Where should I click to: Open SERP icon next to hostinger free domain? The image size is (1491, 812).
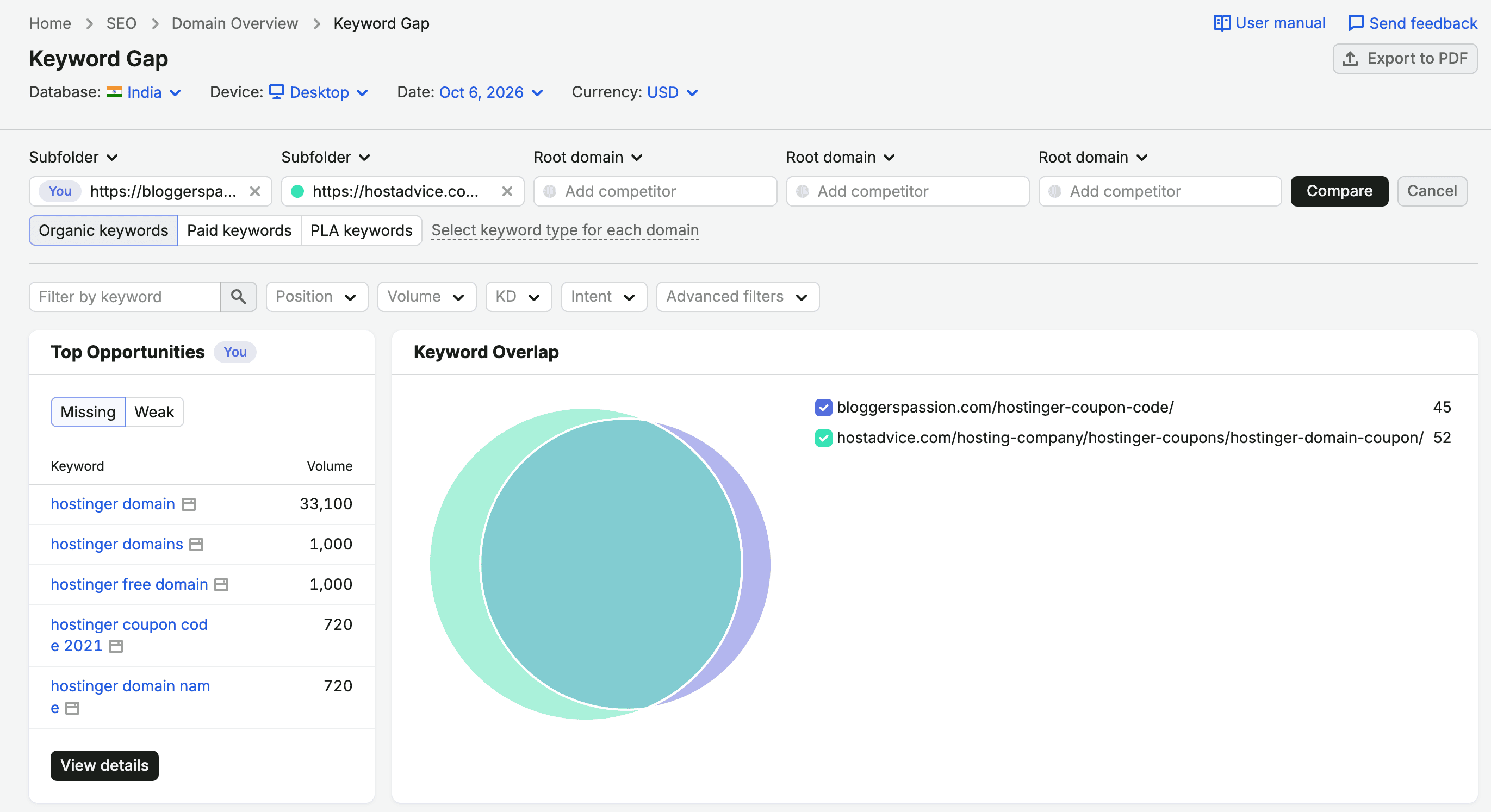point(221,585)
